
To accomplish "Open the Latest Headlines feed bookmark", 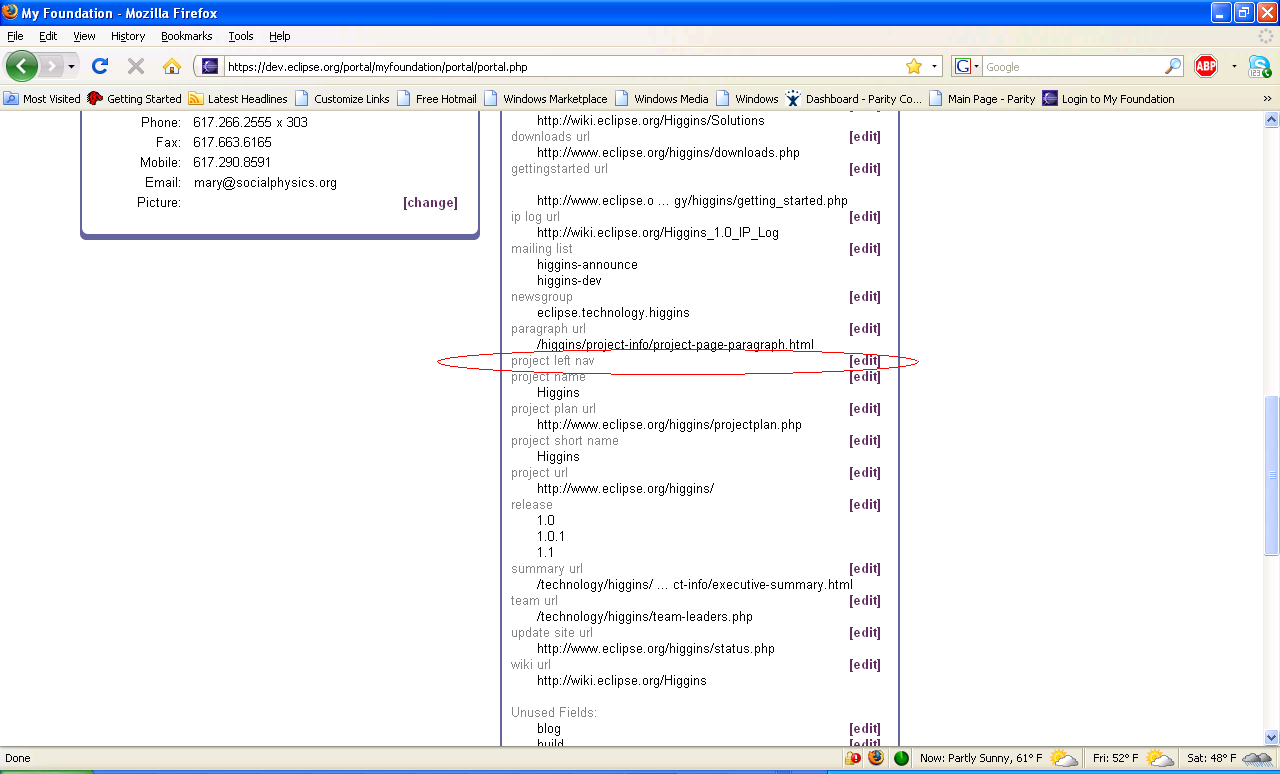I will coord(238,99).
